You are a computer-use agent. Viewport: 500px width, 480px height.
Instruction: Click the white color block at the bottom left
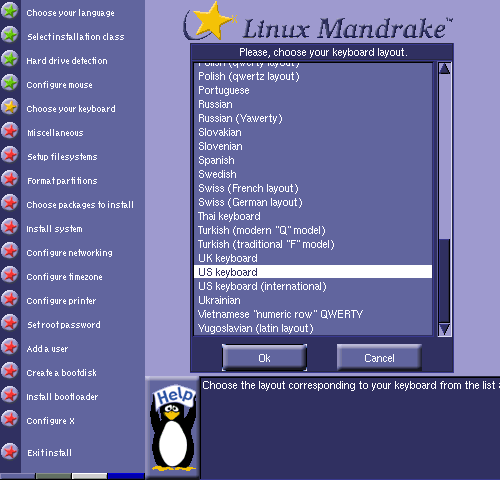pos(90,476)
